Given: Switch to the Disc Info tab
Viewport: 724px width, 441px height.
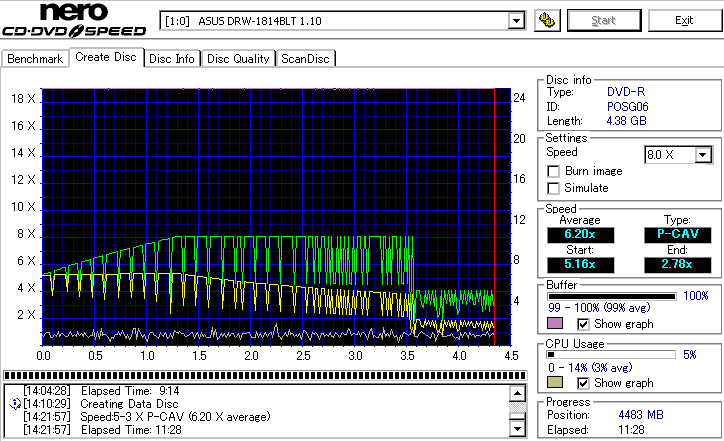Looking at the screenshot, I should pos(172,59).
